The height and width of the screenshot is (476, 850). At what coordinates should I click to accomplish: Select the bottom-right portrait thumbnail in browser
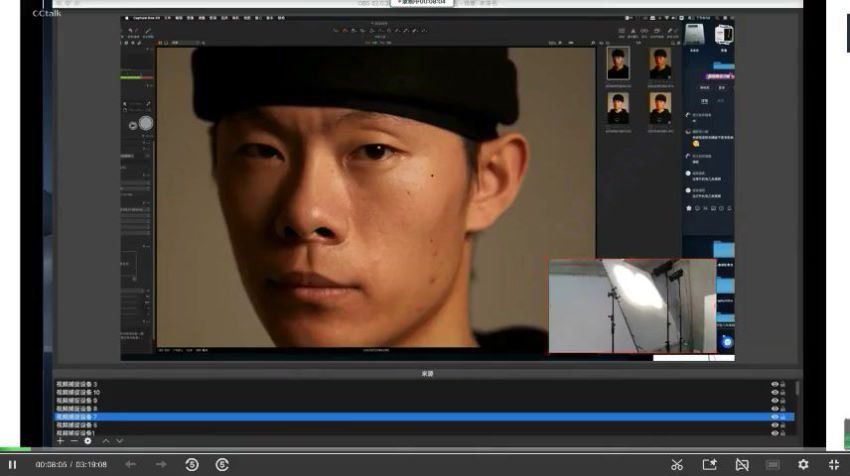point(660,108)
